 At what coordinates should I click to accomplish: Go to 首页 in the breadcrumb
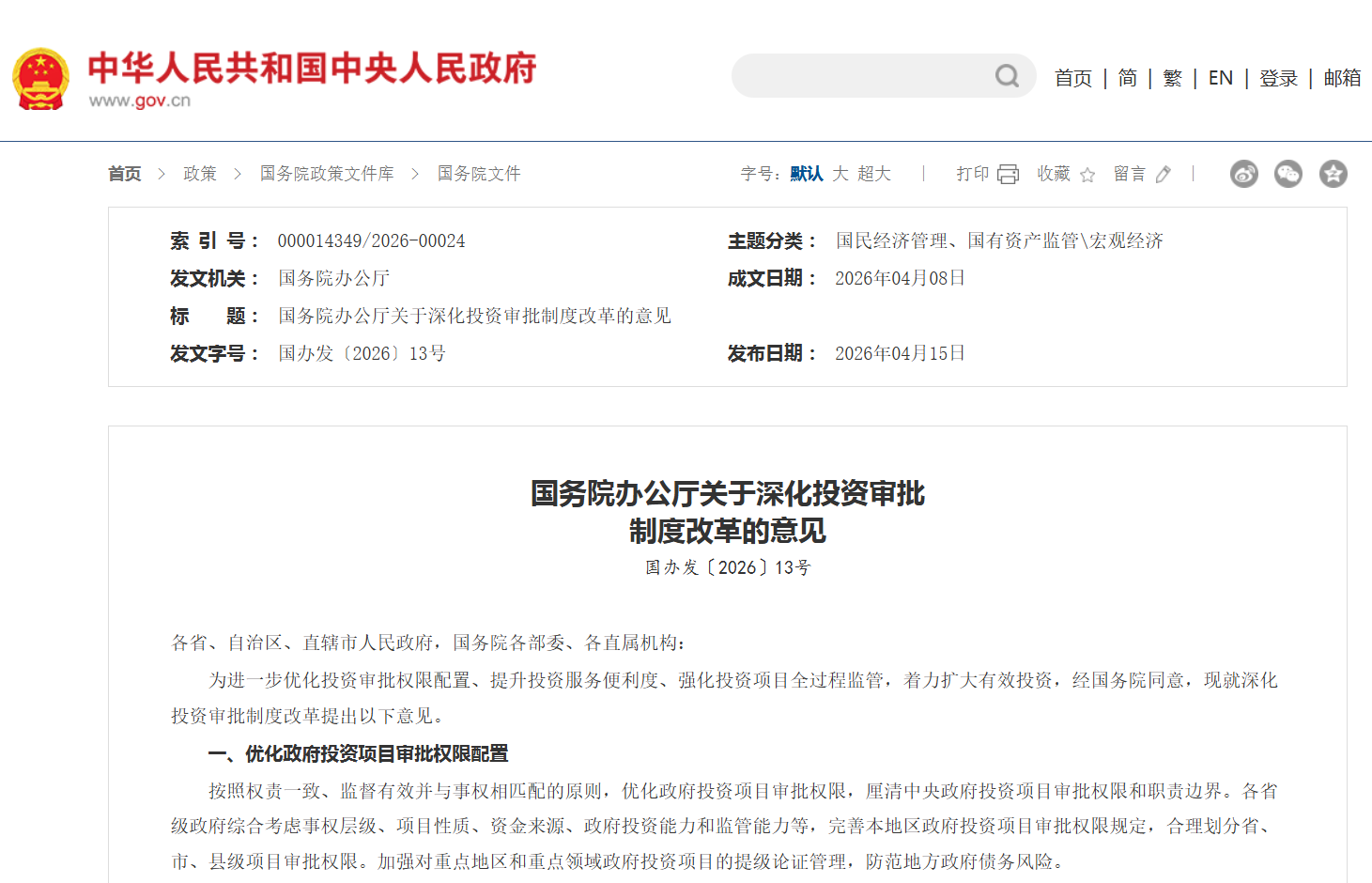click(x=125, y=174)
